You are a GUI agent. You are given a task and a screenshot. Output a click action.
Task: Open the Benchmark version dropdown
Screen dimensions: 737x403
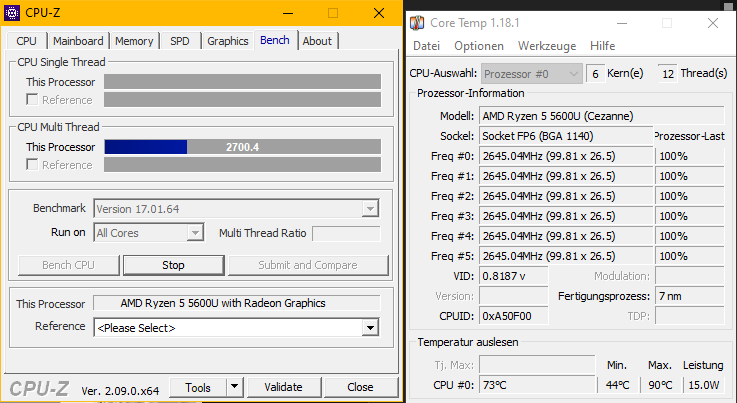[370, 209]
